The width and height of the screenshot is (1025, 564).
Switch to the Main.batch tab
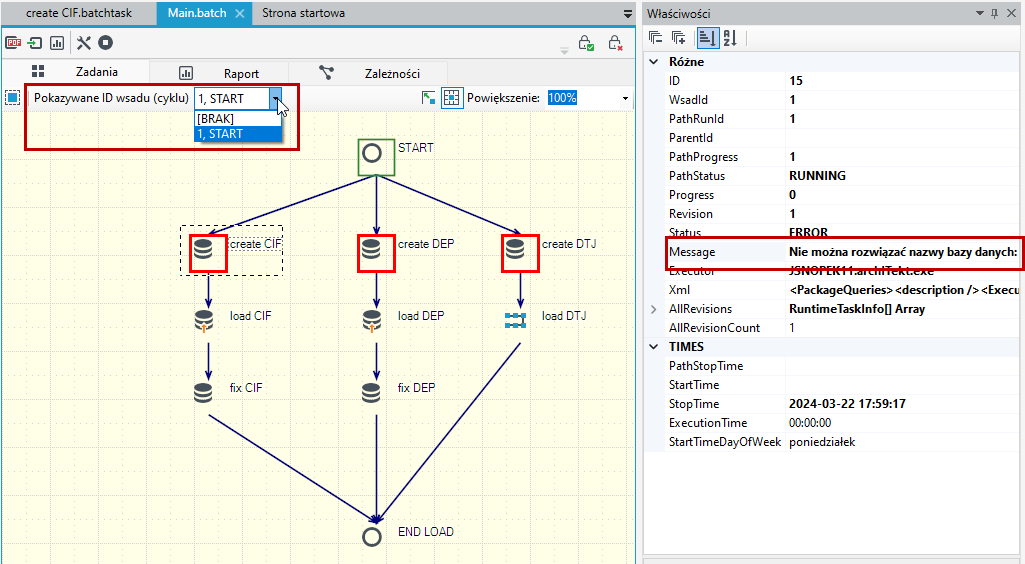(x=197, y=13)
